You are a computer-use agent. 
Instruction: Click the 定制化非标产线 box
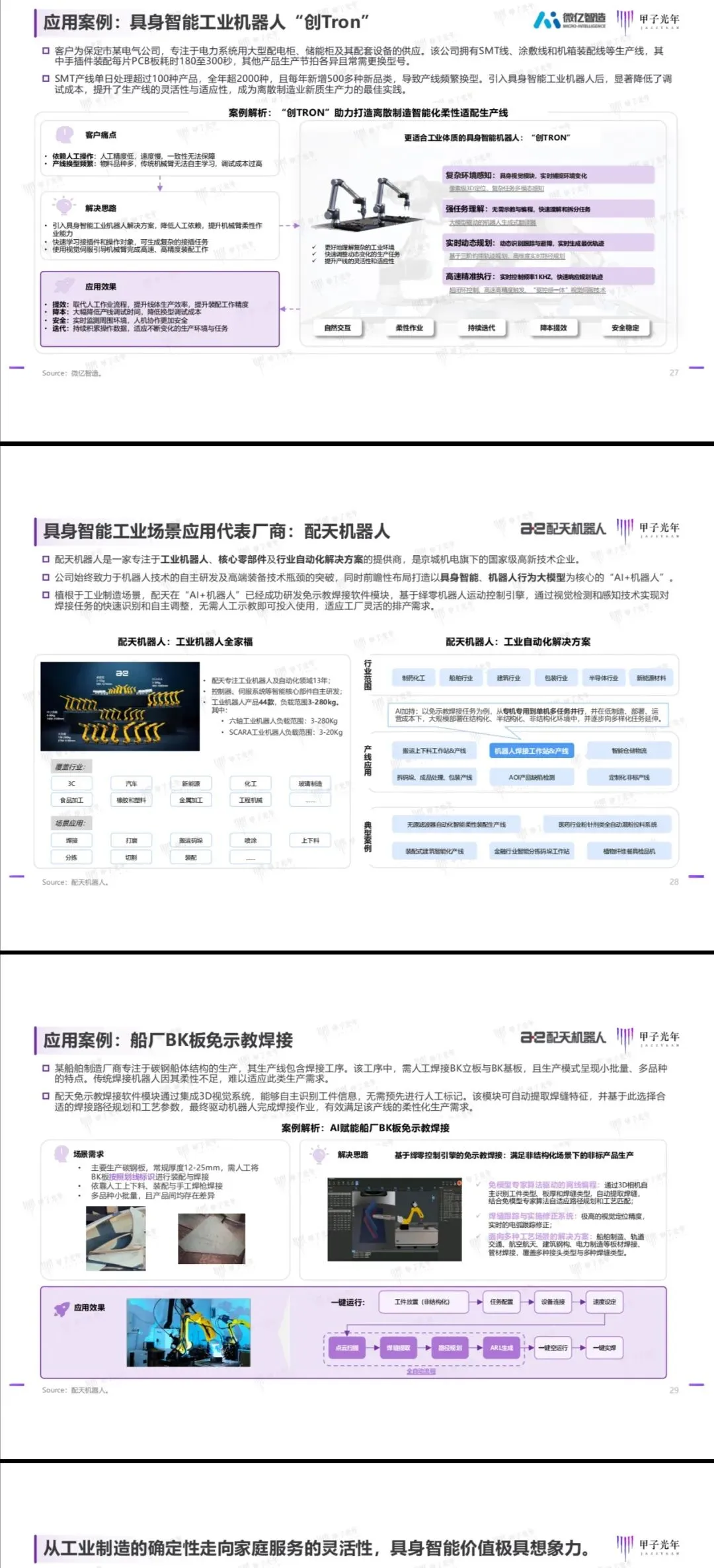(x=629, y=777)
